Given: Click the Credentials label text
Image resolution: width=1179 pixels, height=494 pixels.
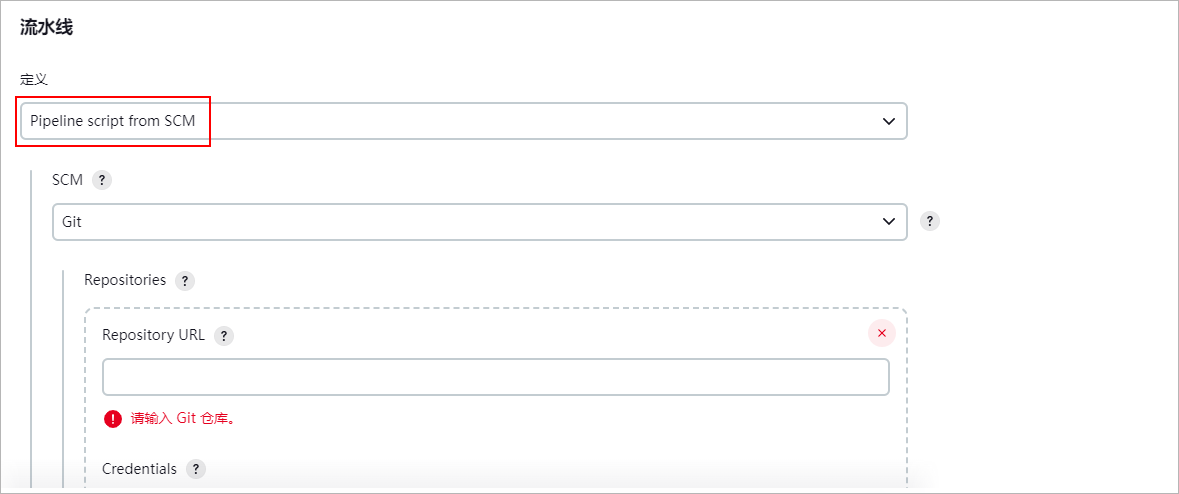Looking at the screenshot, I should [x=139, y=468].
